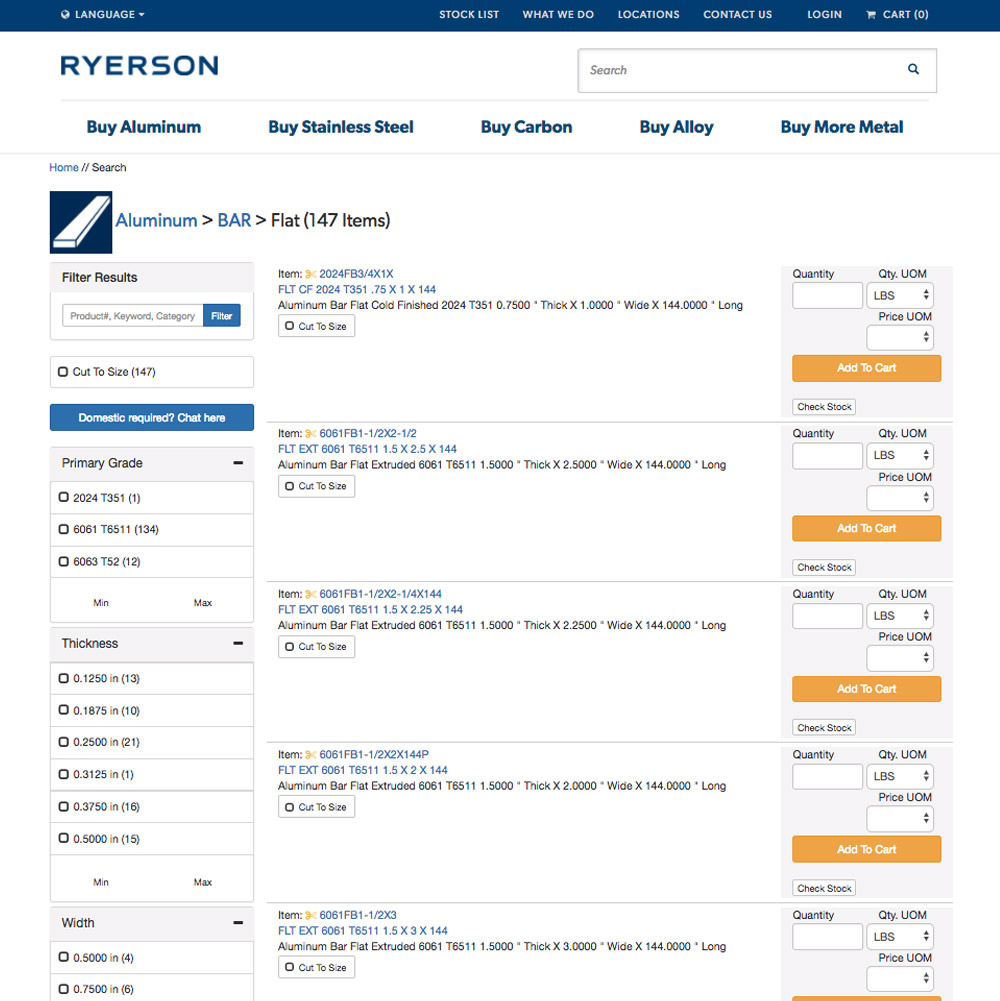The height and width of the screenshot is (1001, 1000).
Task: Check the 0.3125 in thickness filter
Action: click(63, 774)
